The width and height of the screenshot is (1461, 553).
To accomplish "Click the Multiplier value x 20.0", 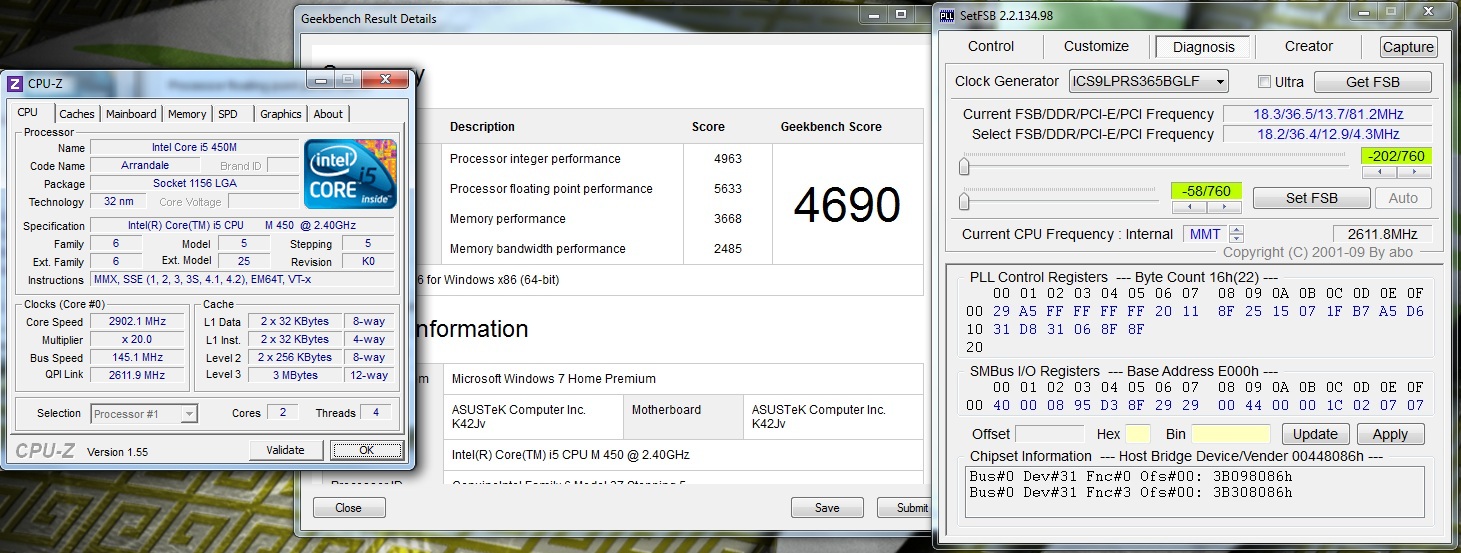I will point(138,339).
